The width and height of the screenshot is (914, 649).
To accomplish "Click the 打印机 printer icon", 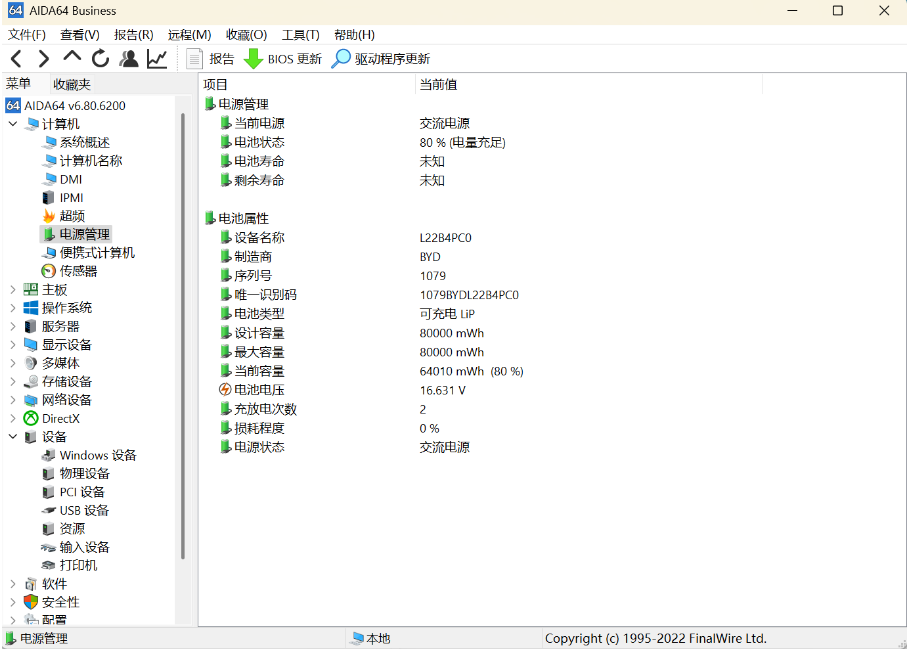I will (49, 566).
